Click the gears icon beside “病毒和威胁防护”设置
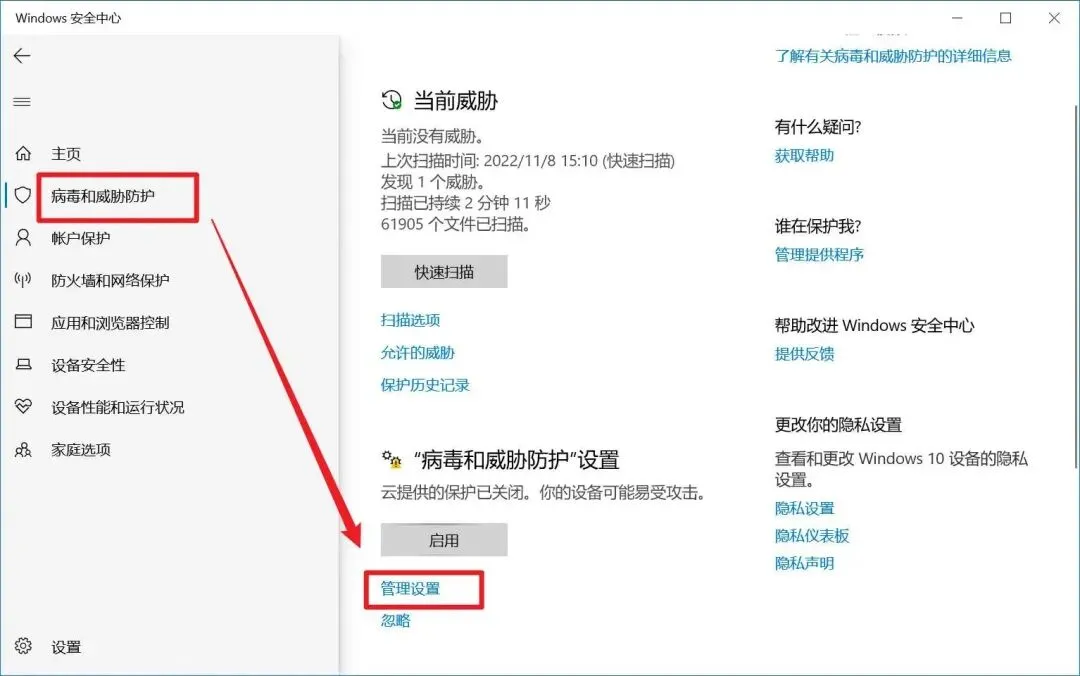Viewport: 1080px width, 676px height. point(391,460)
